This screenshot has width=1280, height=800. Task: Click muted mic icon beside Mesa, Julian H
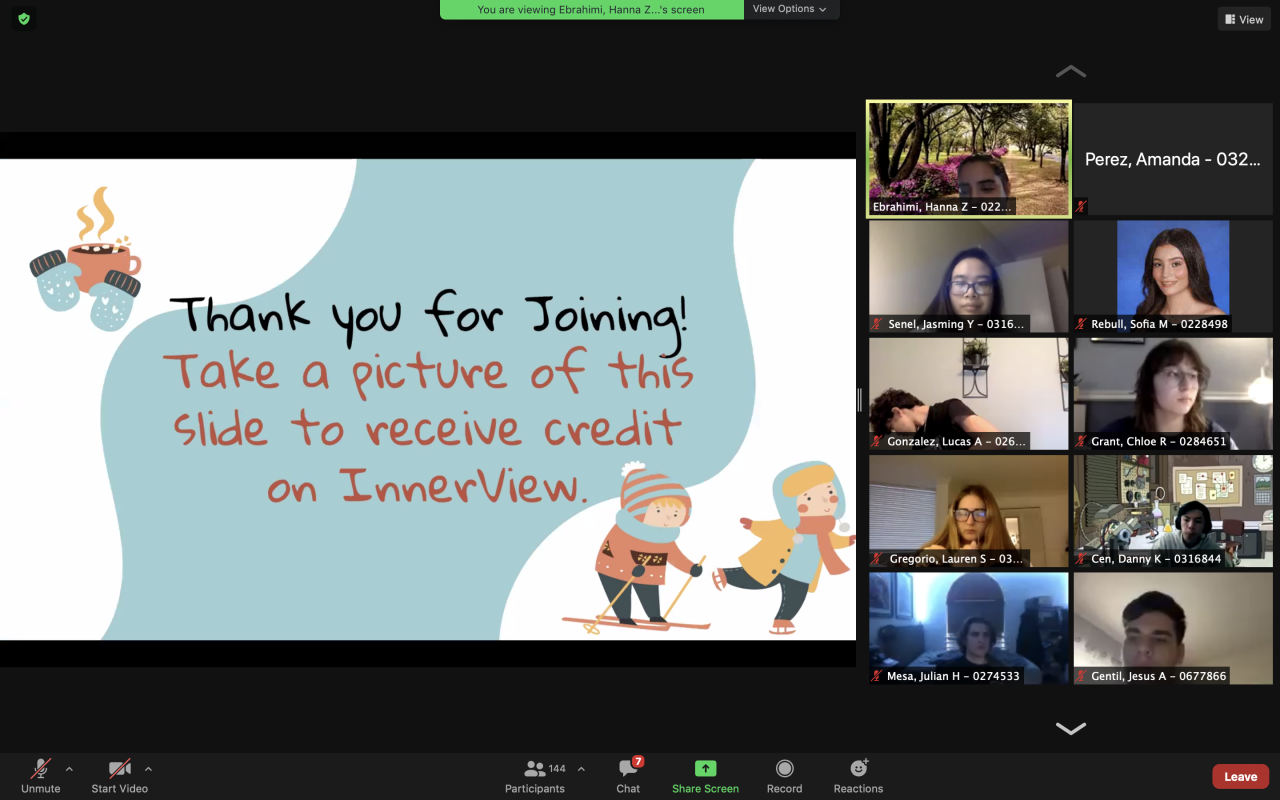pos(877,676)
